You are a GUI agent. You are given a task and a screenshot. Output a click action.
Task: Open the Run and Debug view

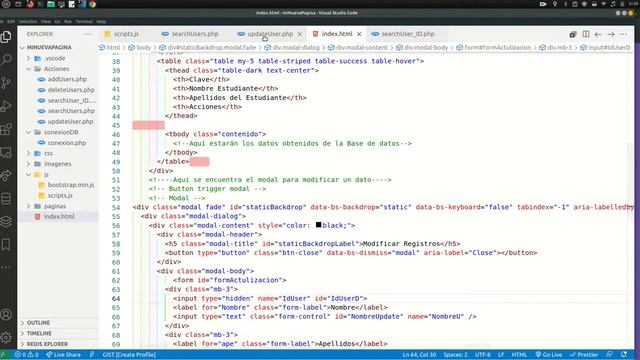pyautogui.click(x=6, y=106)
